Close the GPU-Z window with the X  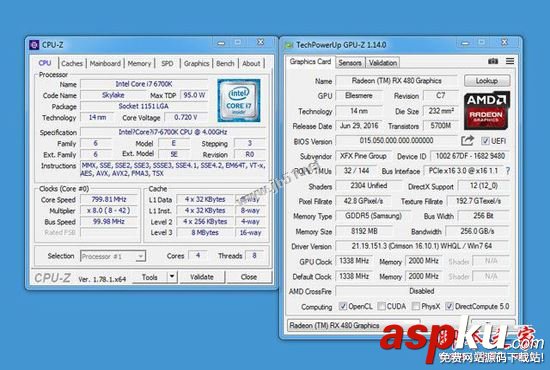504,42
